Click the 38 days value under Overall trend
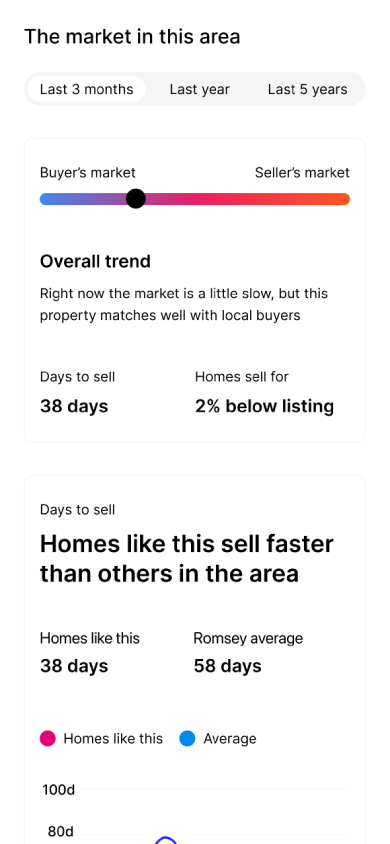The width and height of the screenshot is (390, 844). coord(74,406)
